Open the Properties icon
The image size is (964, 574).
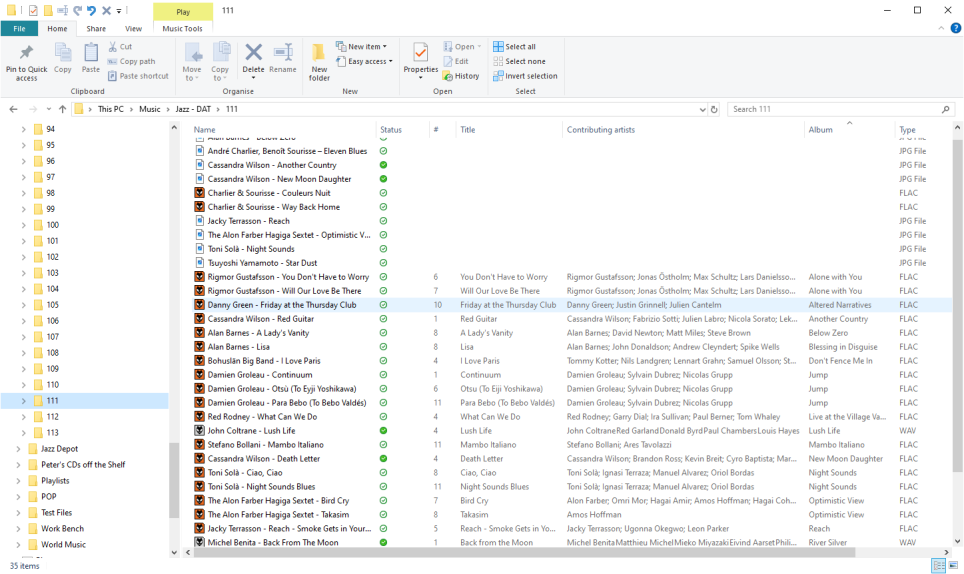pyautogui.click(x=421, y=53)
